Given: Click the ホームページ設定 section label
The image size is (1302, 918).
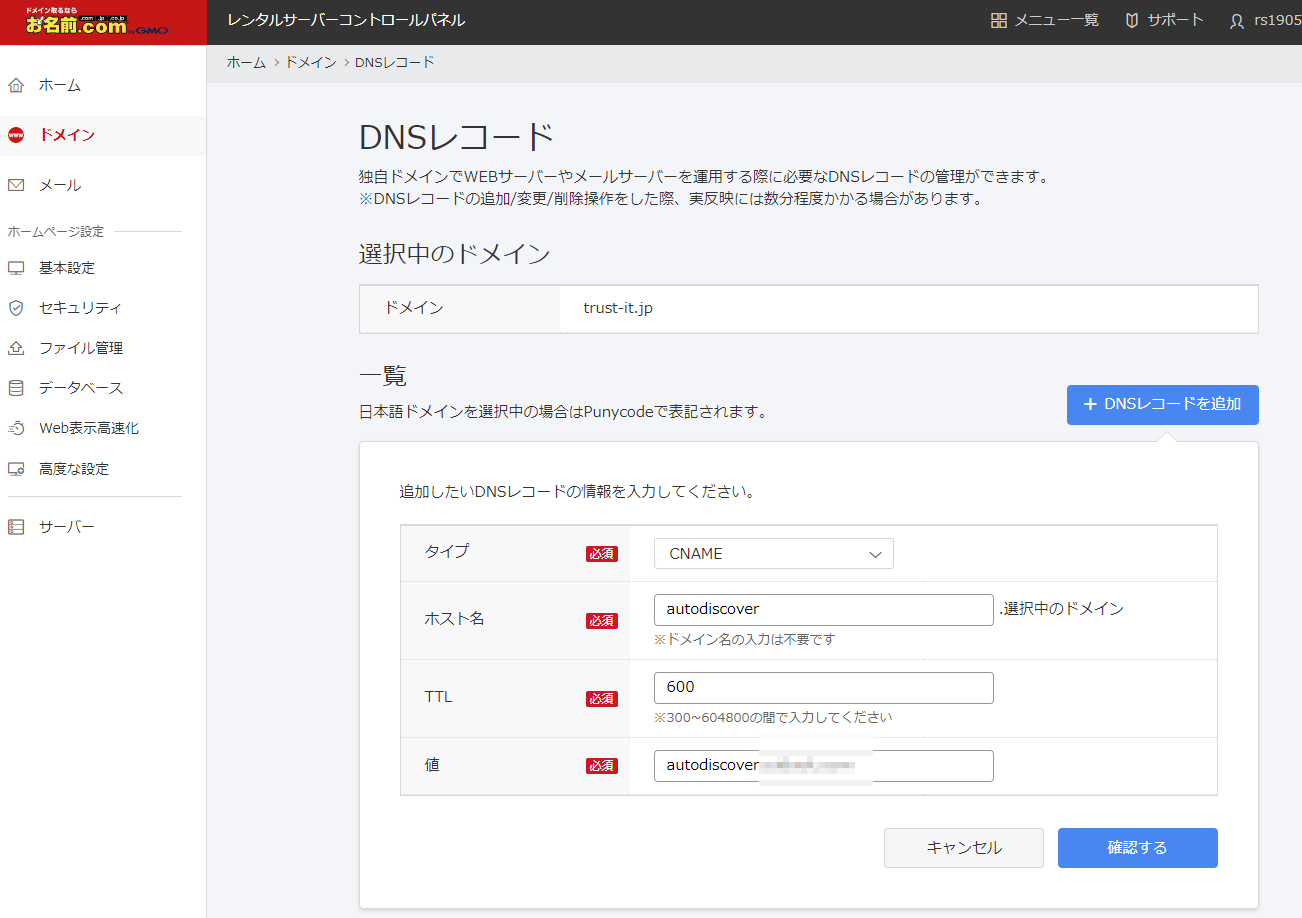Looking at the screenshot, I should coord(55,232).
